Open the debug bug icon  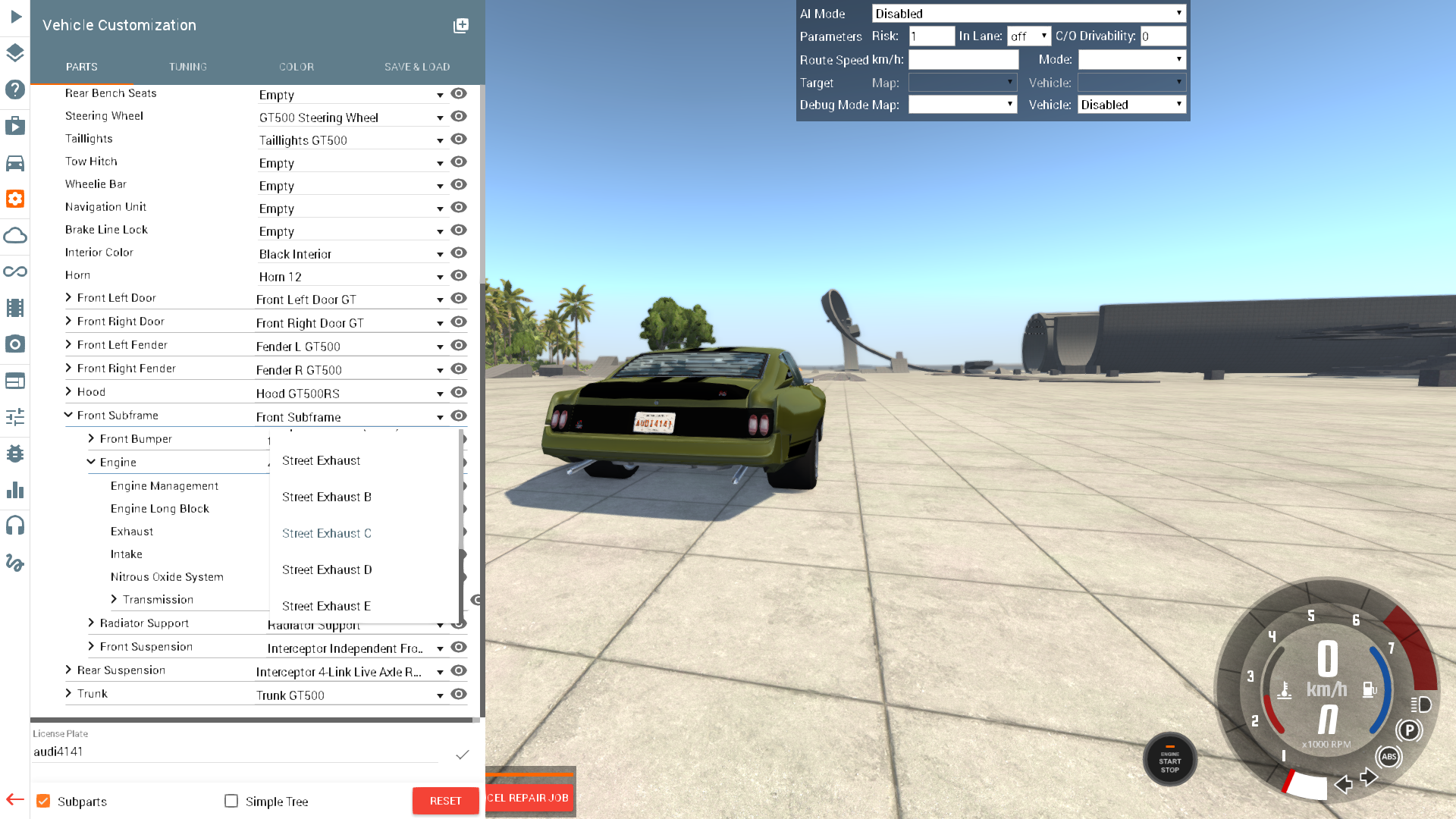point(15,453)
